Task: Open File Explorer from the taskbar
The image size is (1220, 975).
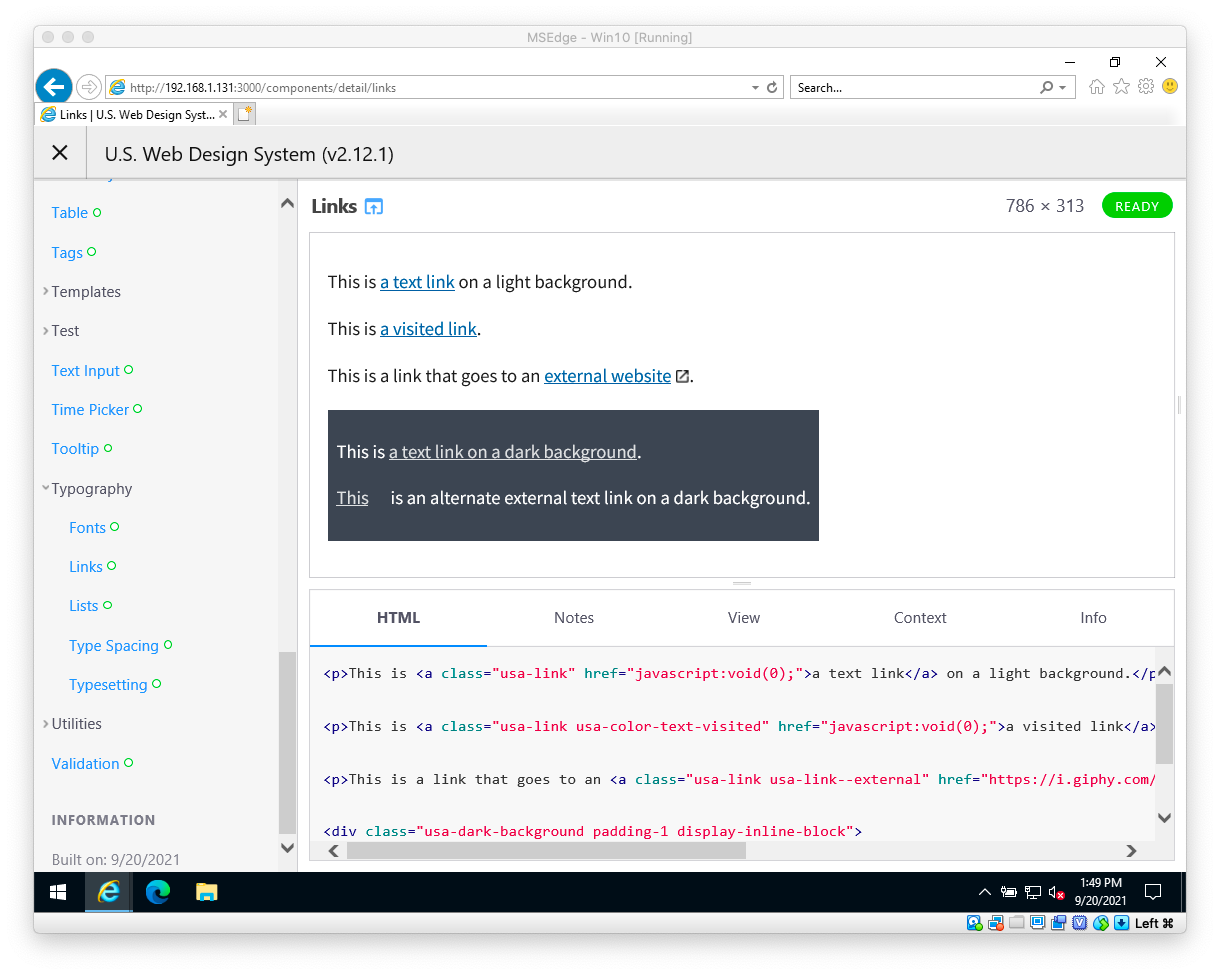Action: click(x=207, y=892)
